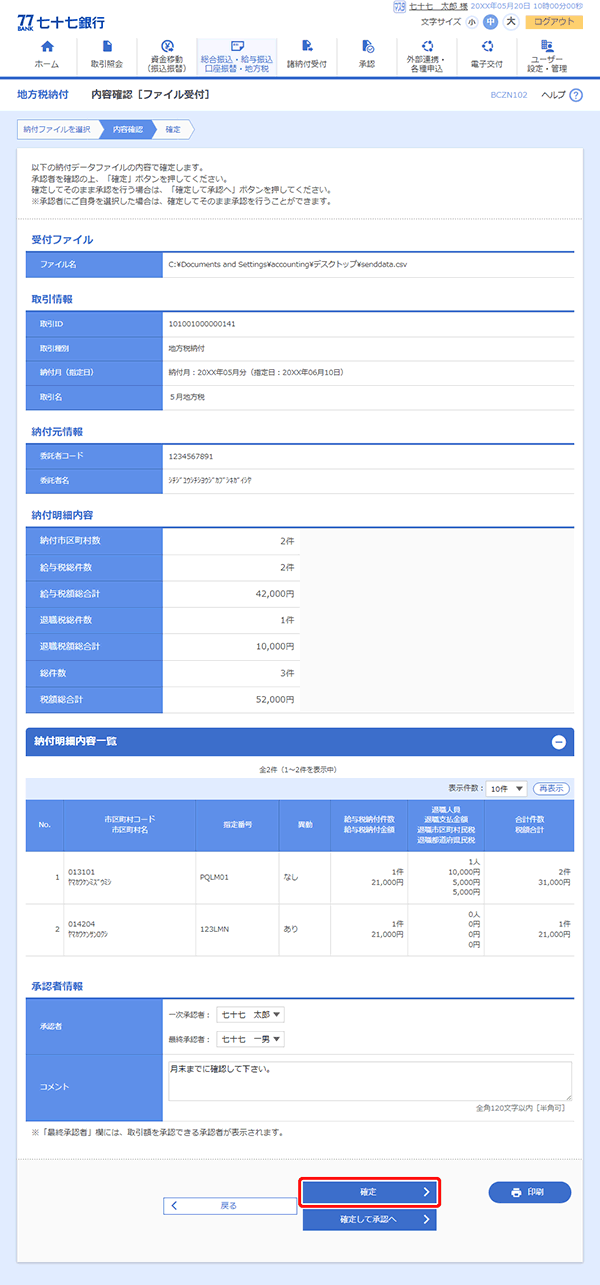Screen dimensions: 600x1285
Task: Click the 戻る button
Action: pos(230,1205)
